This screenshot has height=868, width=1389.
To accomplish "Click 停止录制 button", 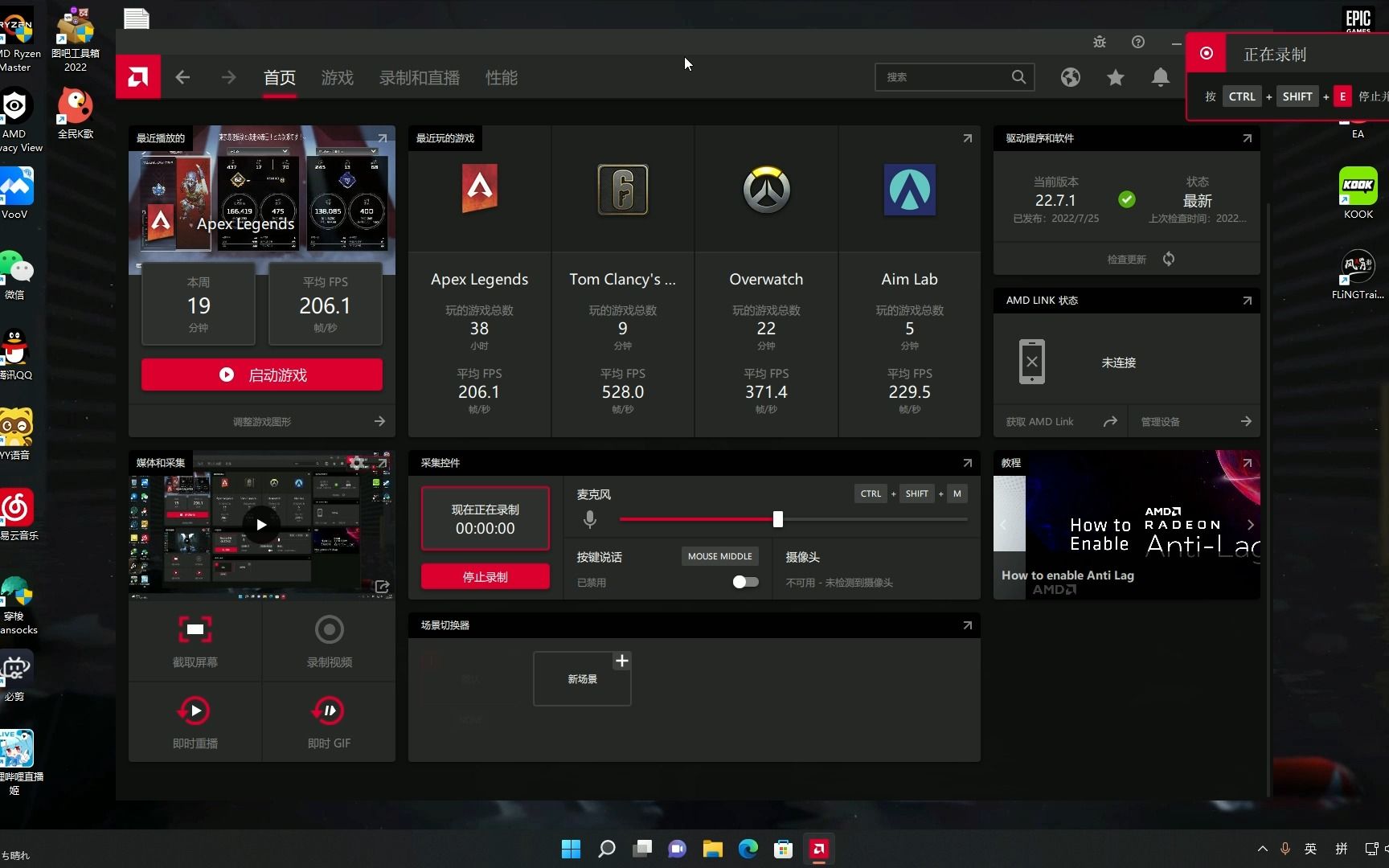I will (x=486, y=577).
